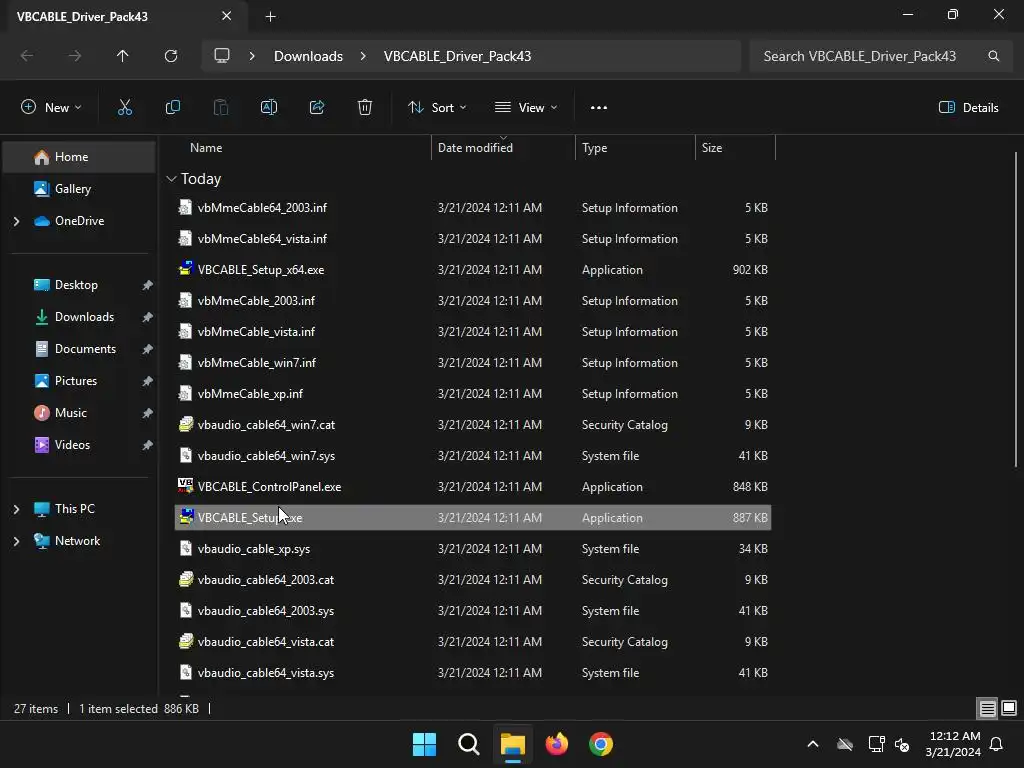Open the Sort dropdown
Image resolution: width=1024 pixels, height=768 pixels.
[x=437, y=108]
